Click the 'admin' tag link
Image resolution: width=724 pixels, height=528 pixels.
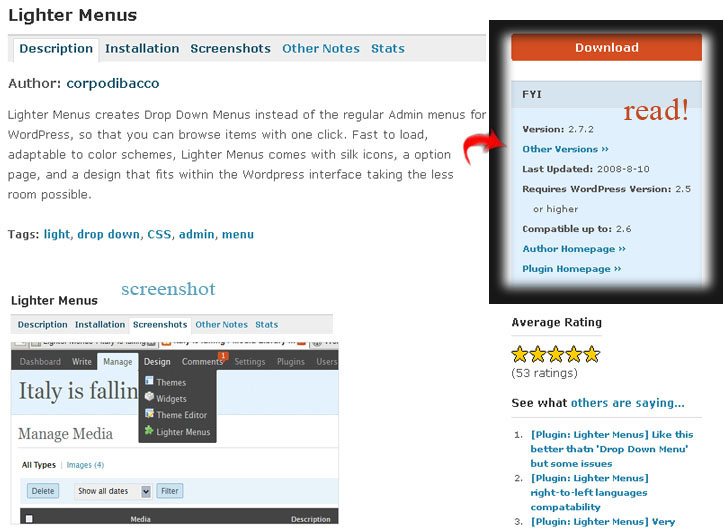[x=197, y=234]
